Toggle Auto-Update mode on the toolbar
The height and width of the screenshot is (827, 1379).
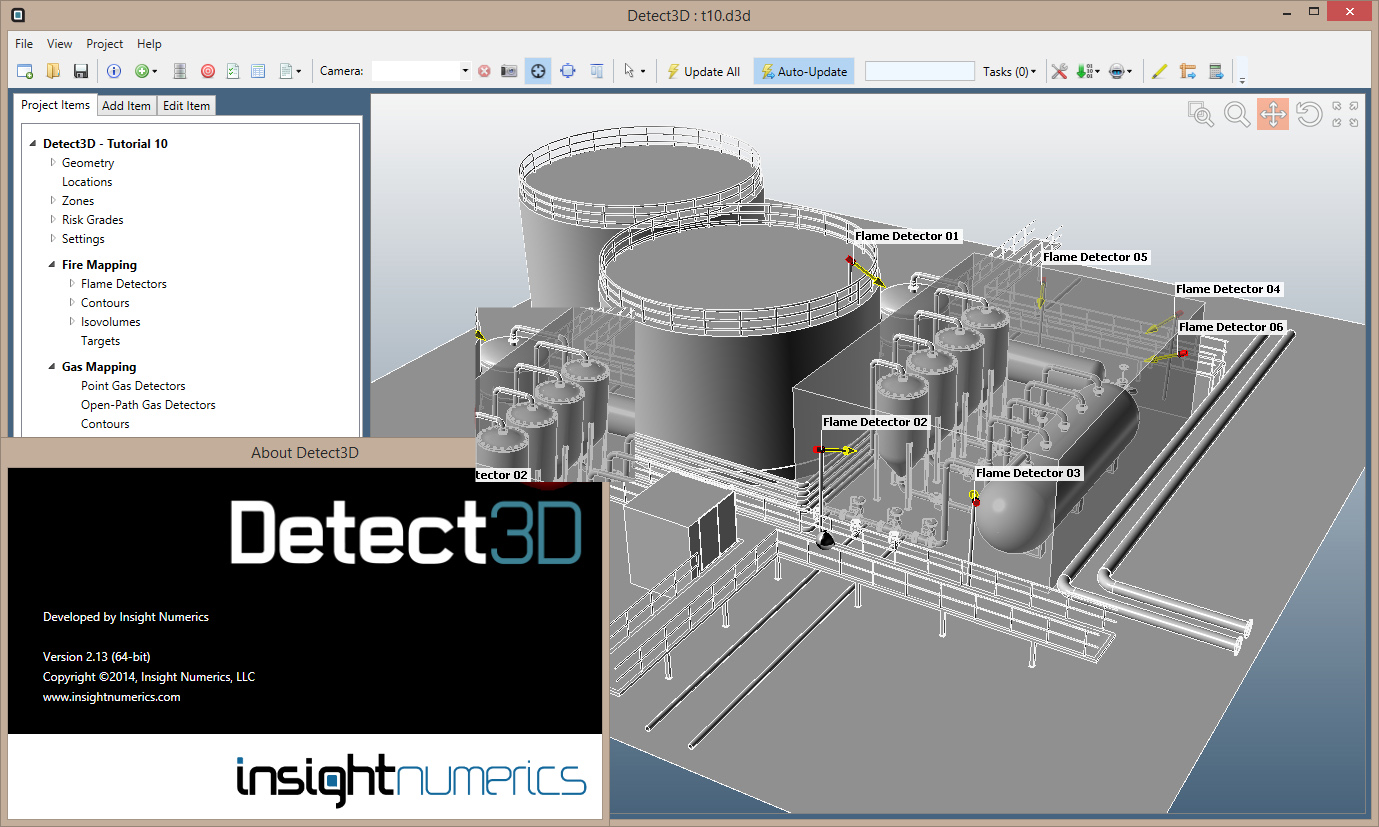point(803,71)
